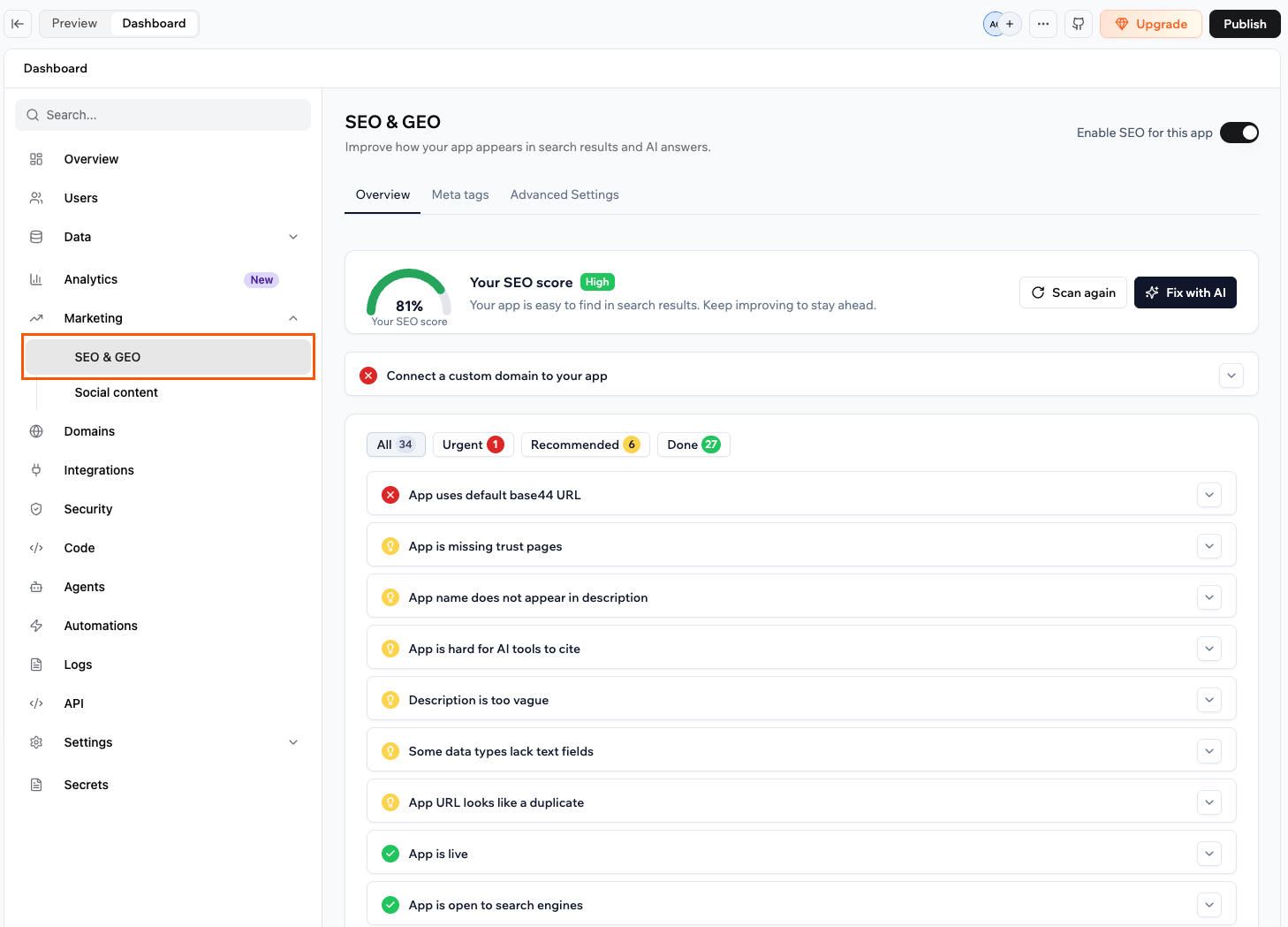
Task: Click the add collaborator plus icon
Action: 1010,24
